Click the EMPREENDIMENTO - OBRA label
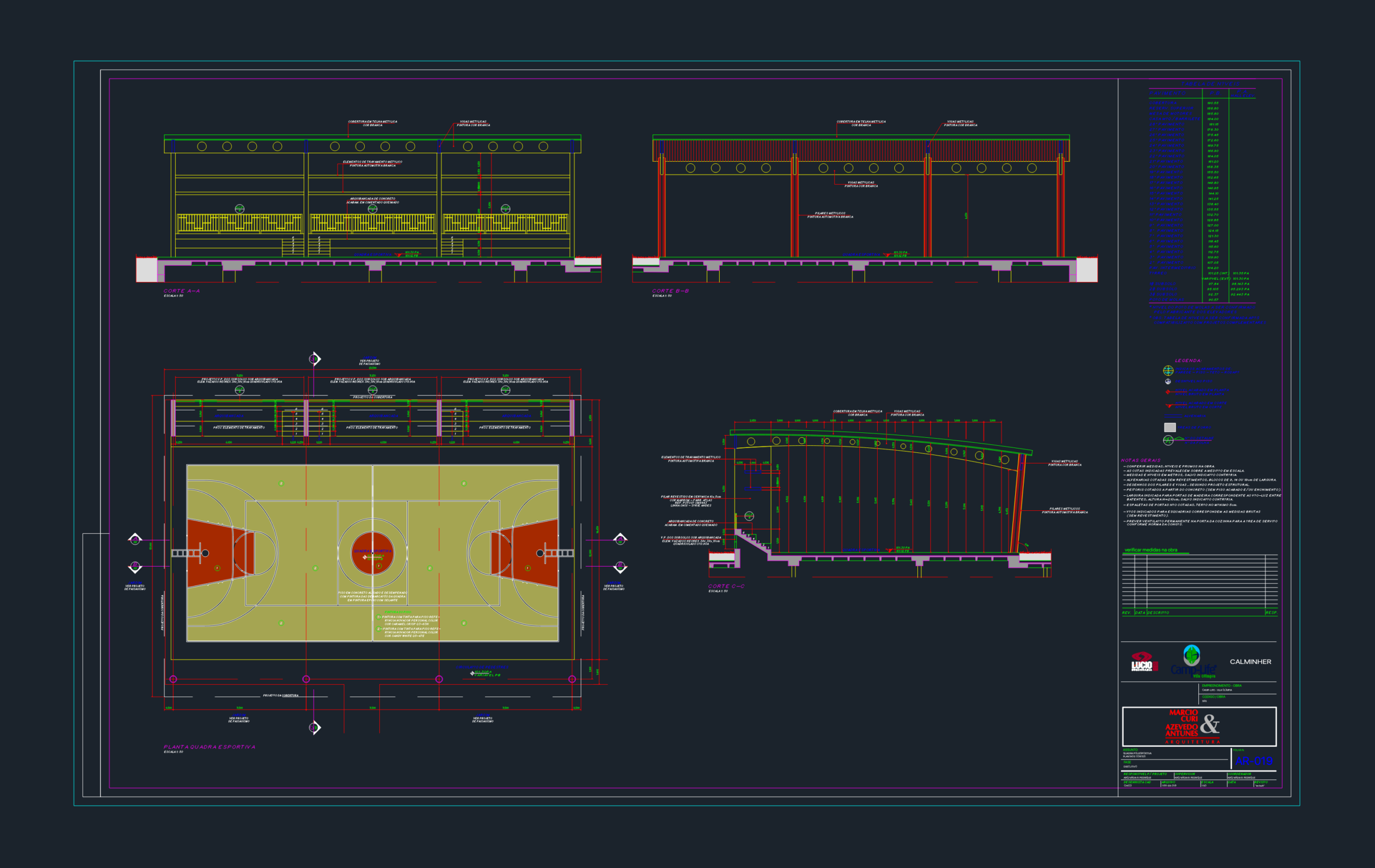 point(1221,686)
